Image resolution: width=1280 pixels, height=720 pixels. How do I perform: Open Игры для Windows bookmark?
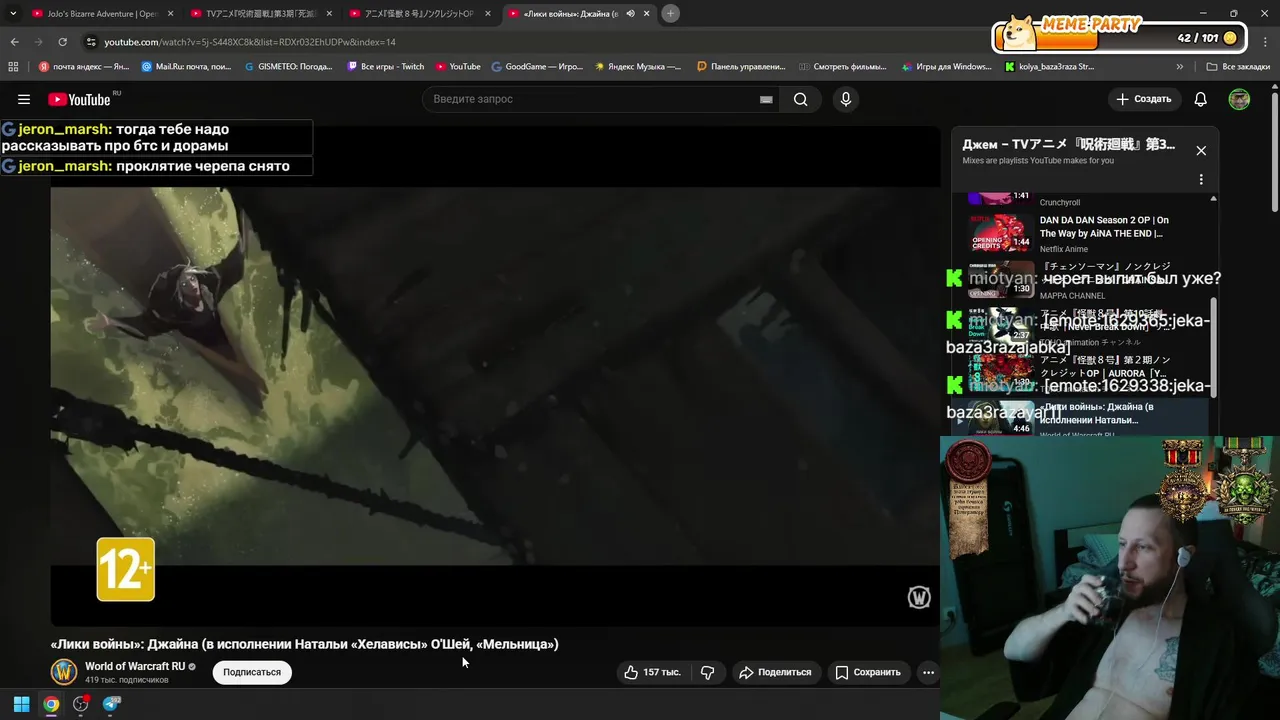tap(946, 67)
